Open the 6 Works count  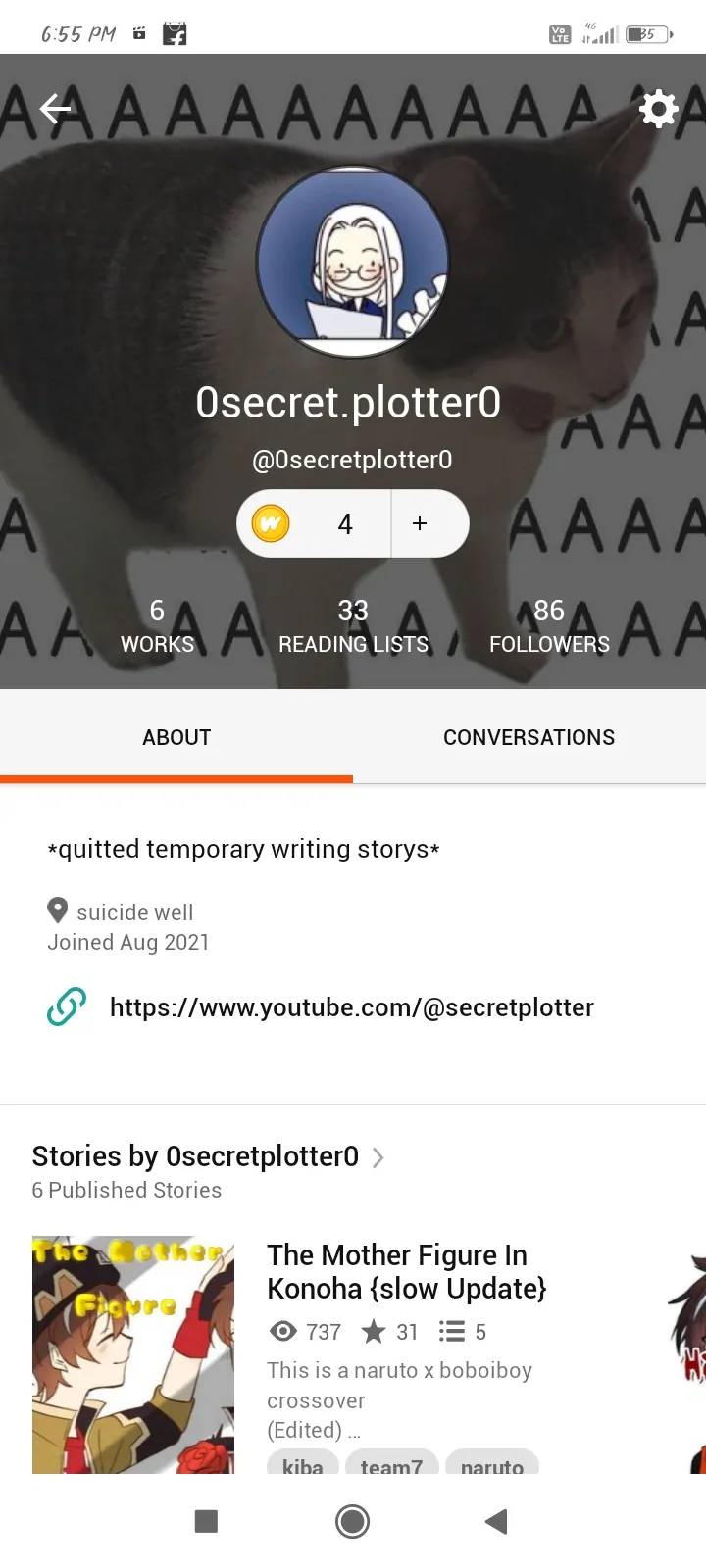tap(157, 627)
